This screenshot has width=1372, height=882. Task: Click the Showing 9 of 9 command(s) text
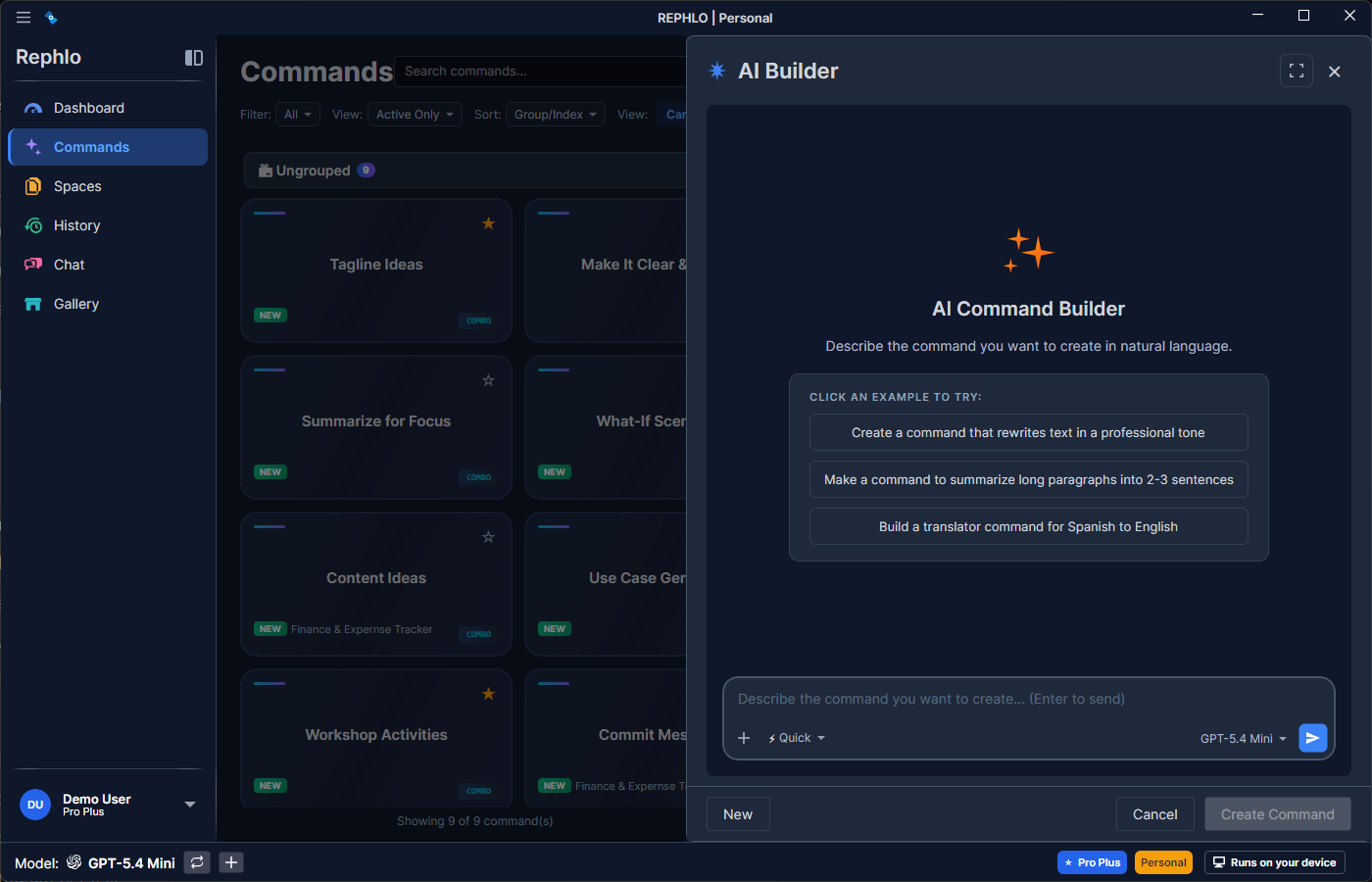pos(474,821)
